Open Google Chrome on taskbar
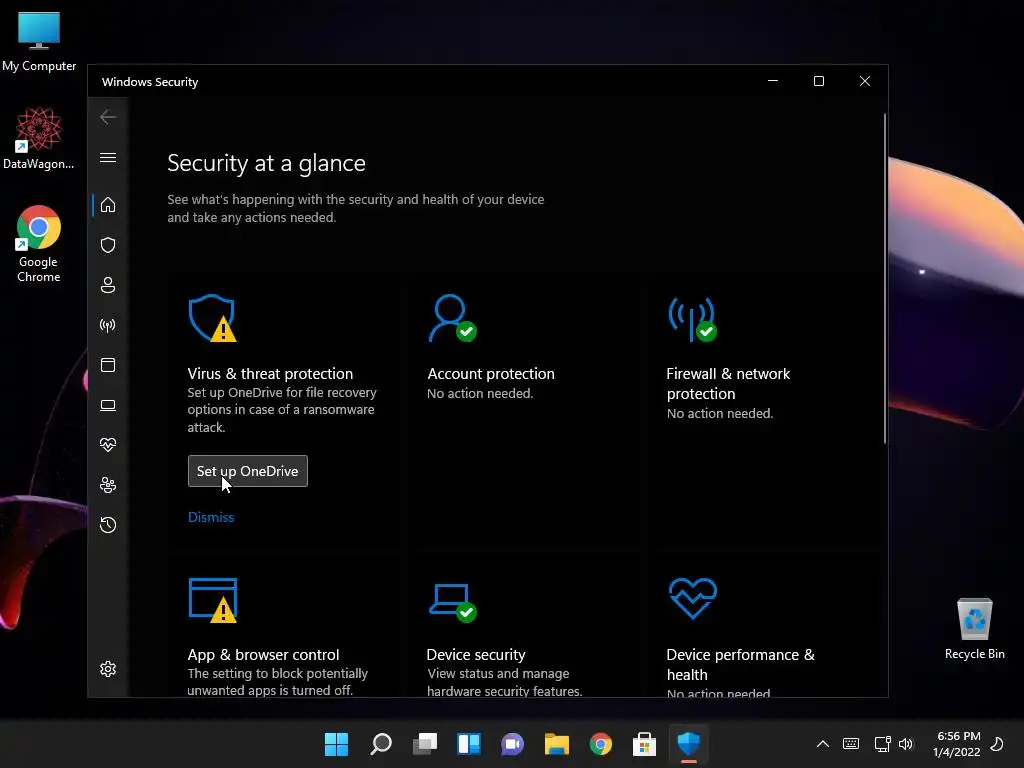This screenshot has height=768, width=1024. tap(601, 744)
